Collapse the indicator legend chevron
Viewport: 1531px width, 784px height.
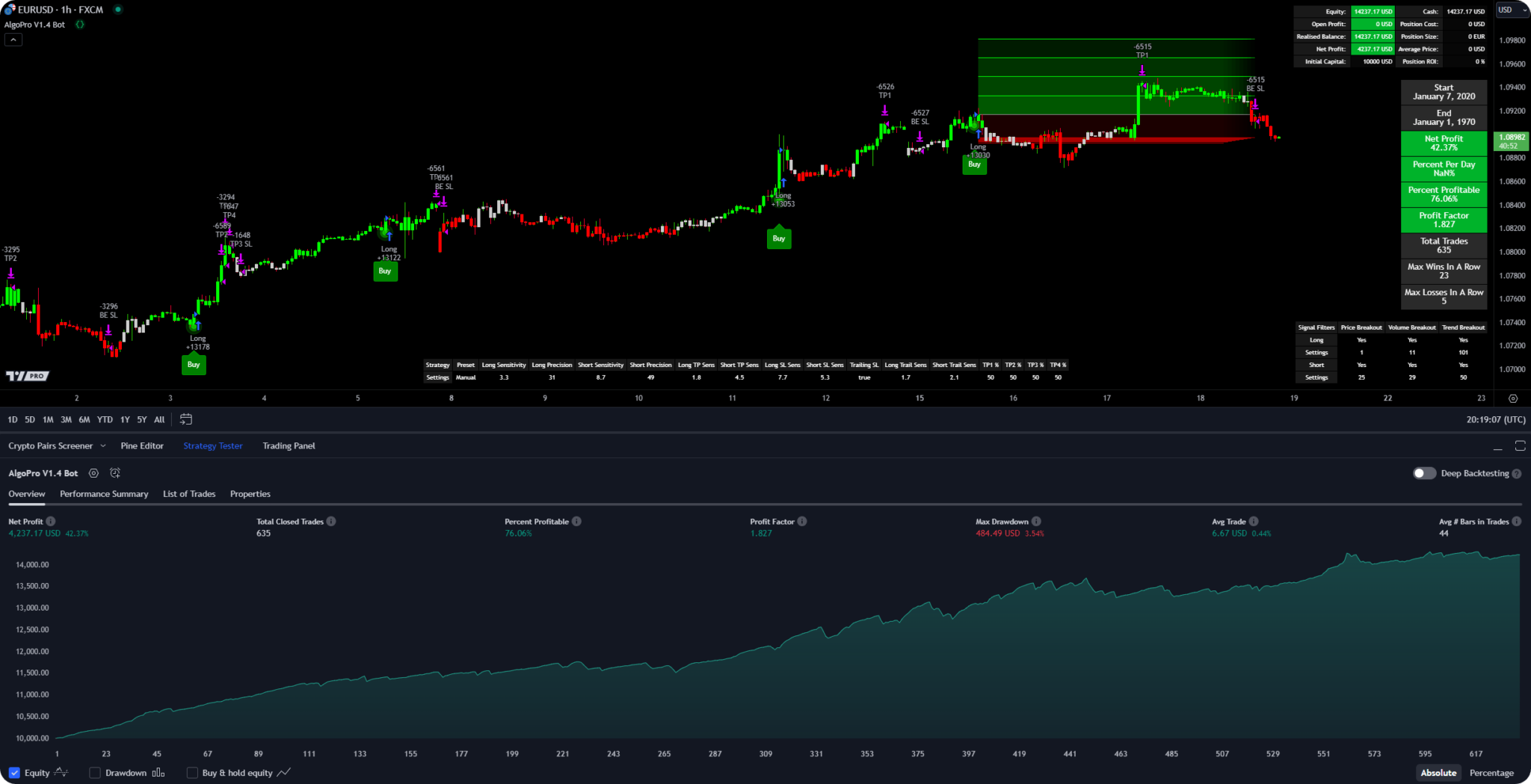click(x=13, y=40)
